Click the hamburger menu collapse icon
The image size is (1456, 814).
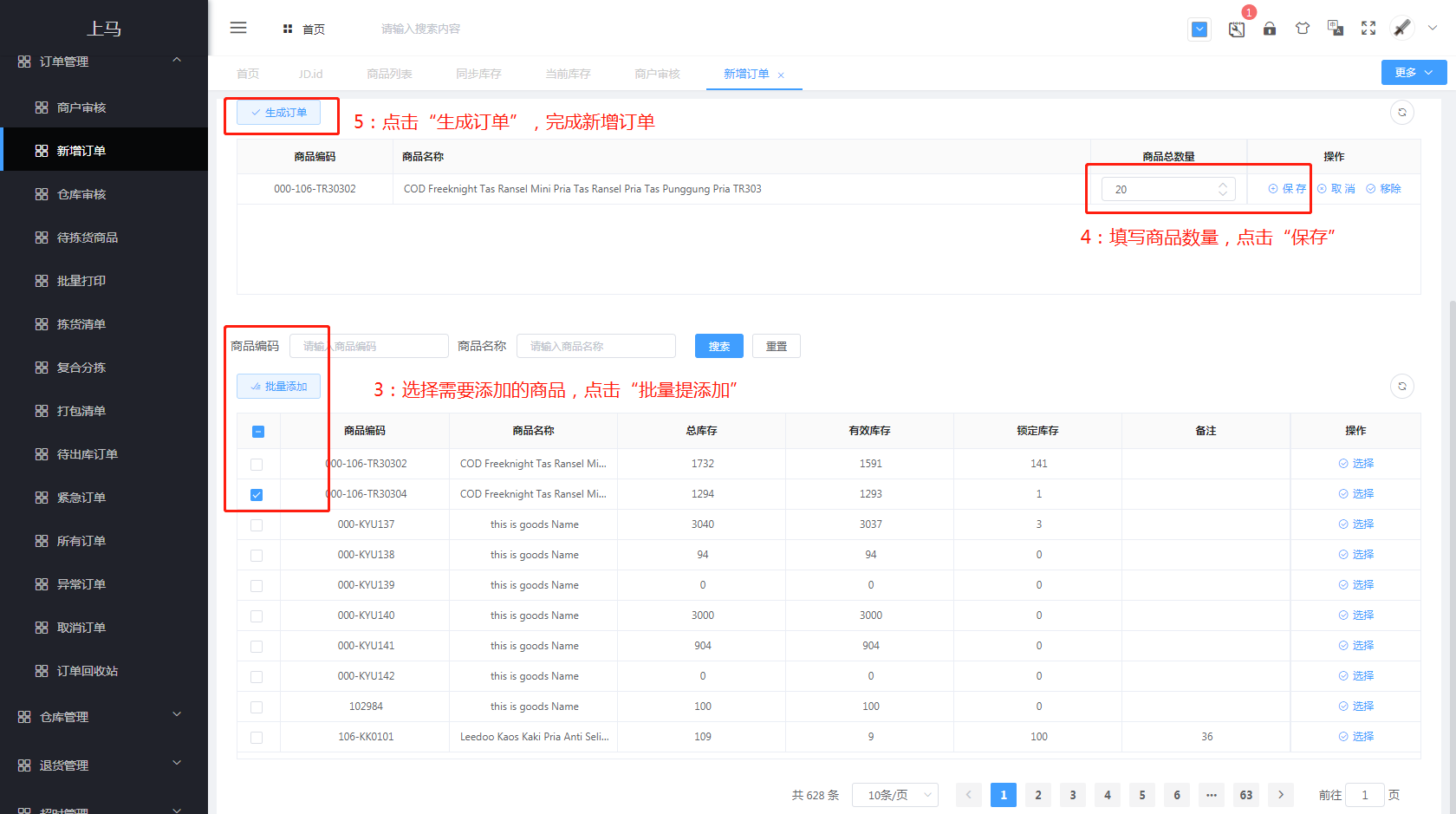pos(238,28)
